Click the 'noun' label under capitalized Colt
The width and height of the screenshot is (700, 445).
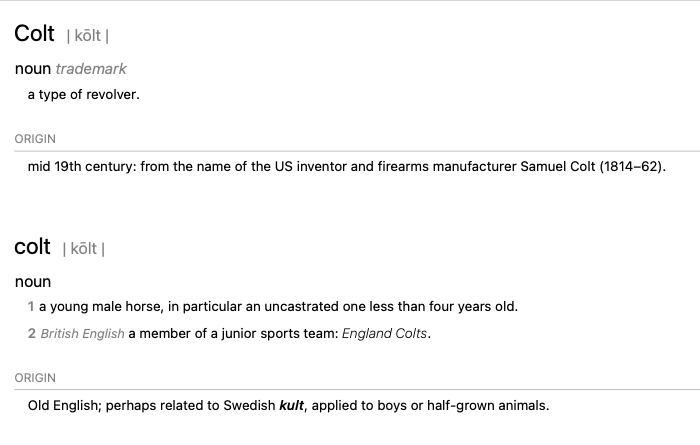point(33,69)
